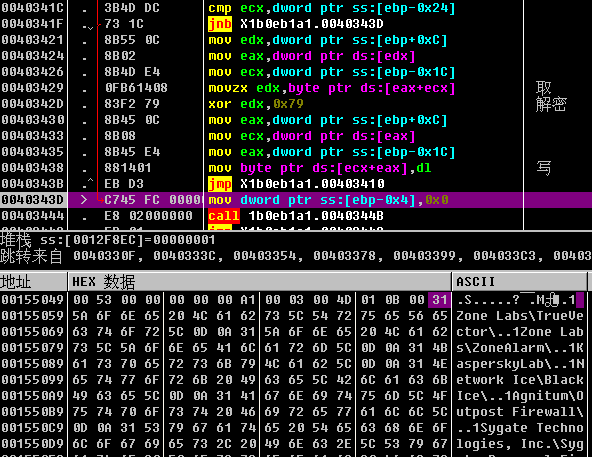Select address 00403426 in disassembly
The image size is (592, 457).
coord(33,72)
